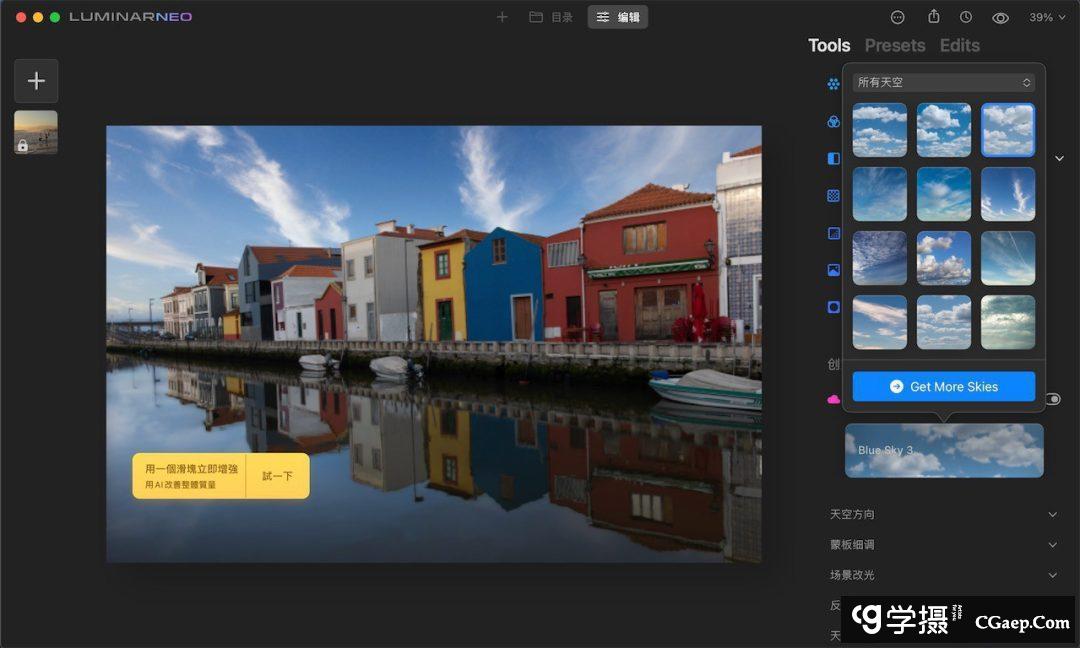Click the pink cloud Sky tool icon
This screenshot has width=1080, height=648.
tap(833, 399)
